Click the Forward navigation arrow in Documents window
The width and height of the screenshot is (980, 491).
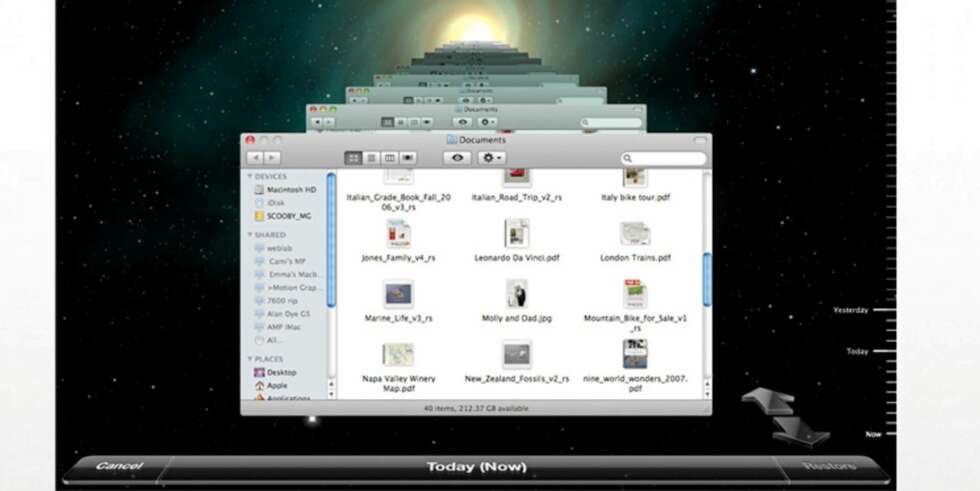click(x=272, y=158)
